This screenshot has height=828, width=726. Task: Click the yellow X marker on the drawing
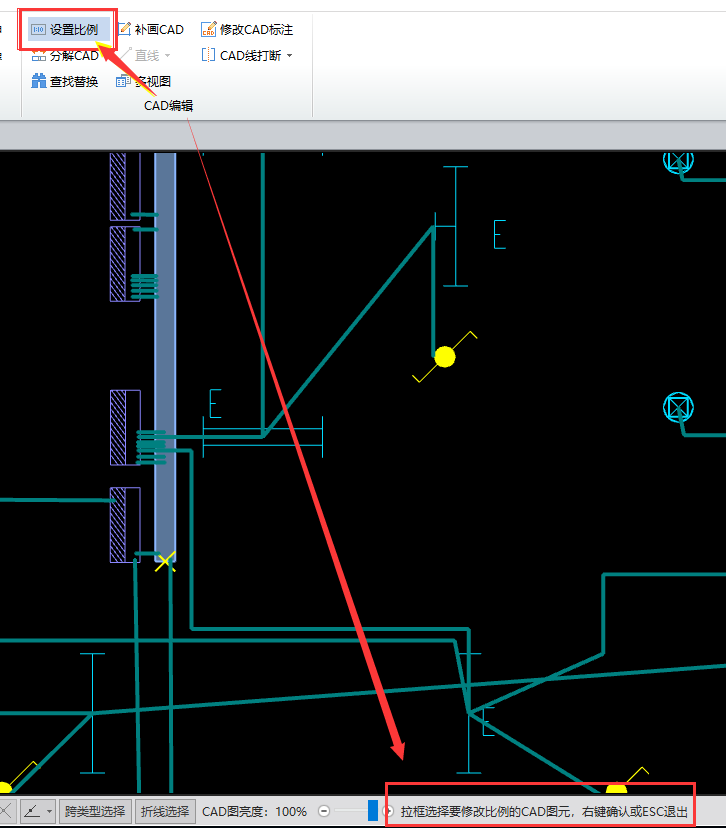165,562
